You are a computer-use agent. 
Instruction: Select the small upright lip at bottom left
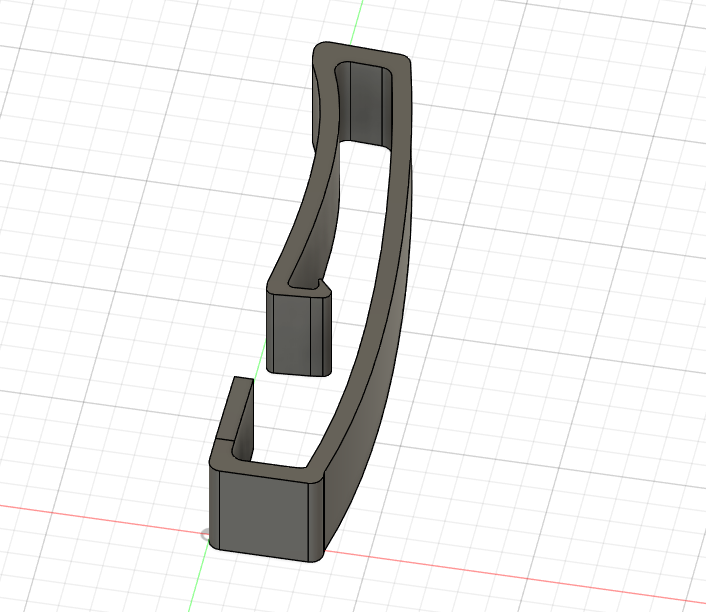click(243, 410)
